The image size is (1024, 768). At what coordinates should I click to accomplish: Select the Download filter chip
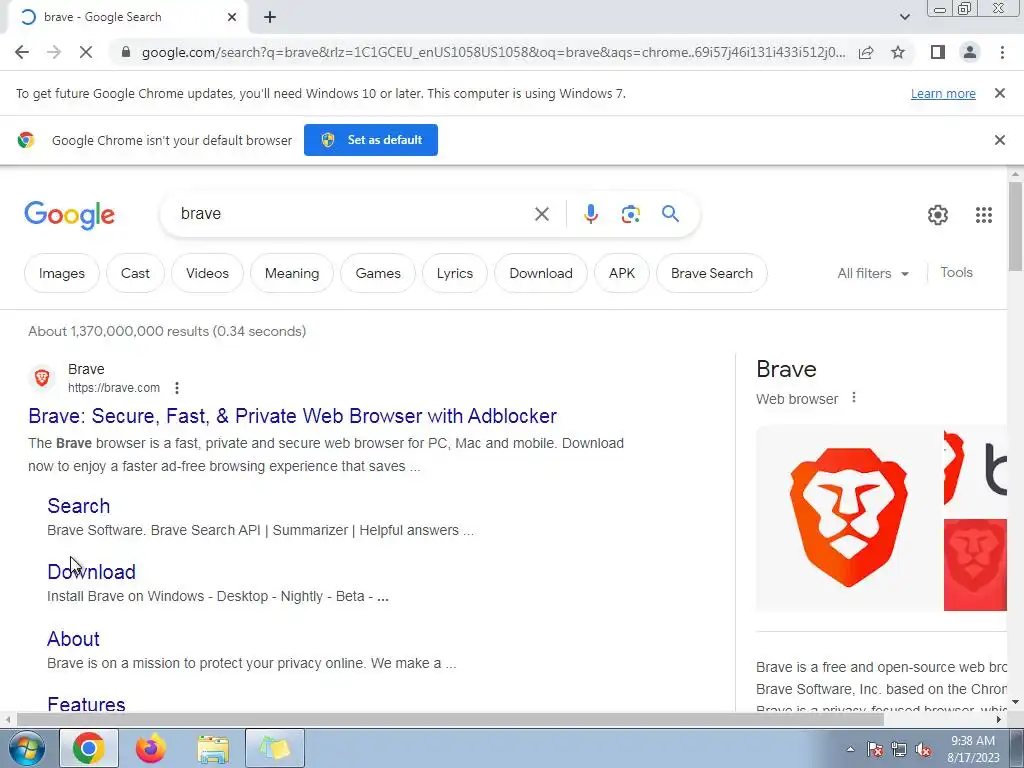[x=541, y=273]
